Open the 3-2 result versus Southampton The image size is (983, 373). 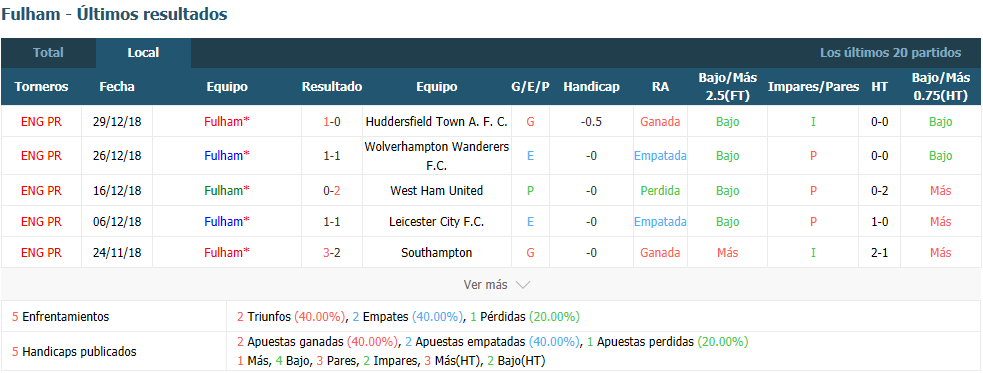pos(332,253)
